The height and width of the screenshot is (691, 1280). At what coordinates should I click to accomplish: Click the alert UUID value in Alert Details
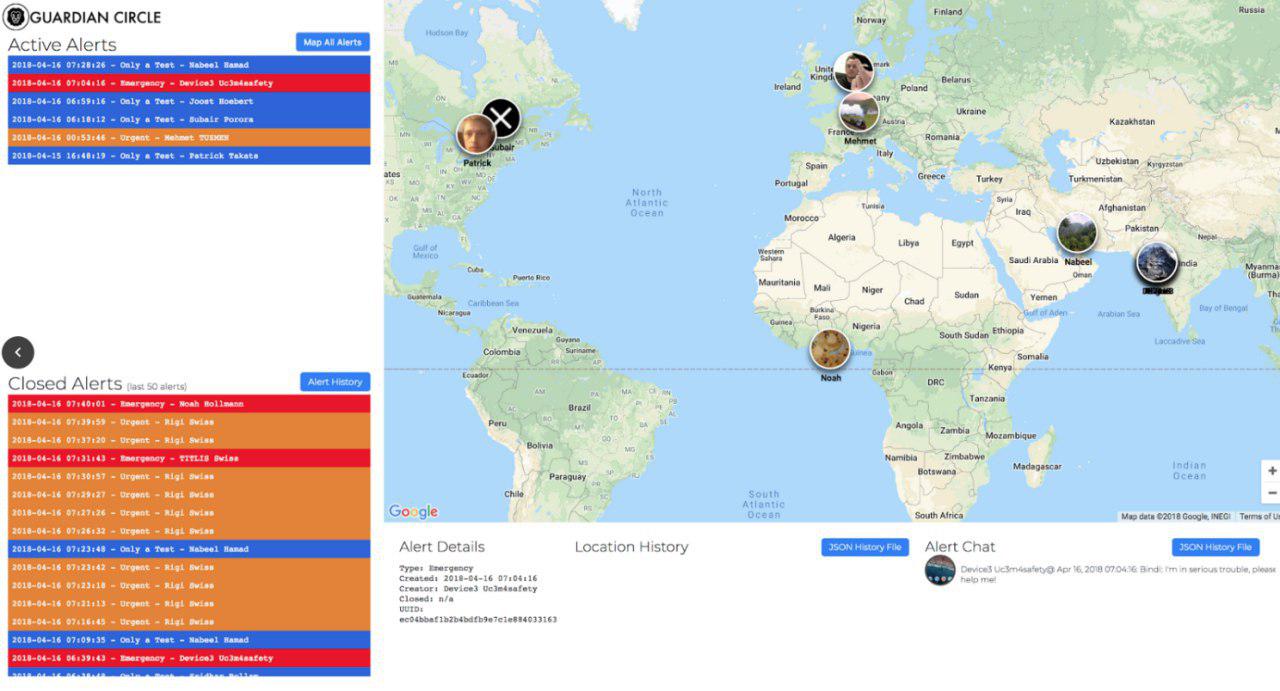[x=478, y=619]
